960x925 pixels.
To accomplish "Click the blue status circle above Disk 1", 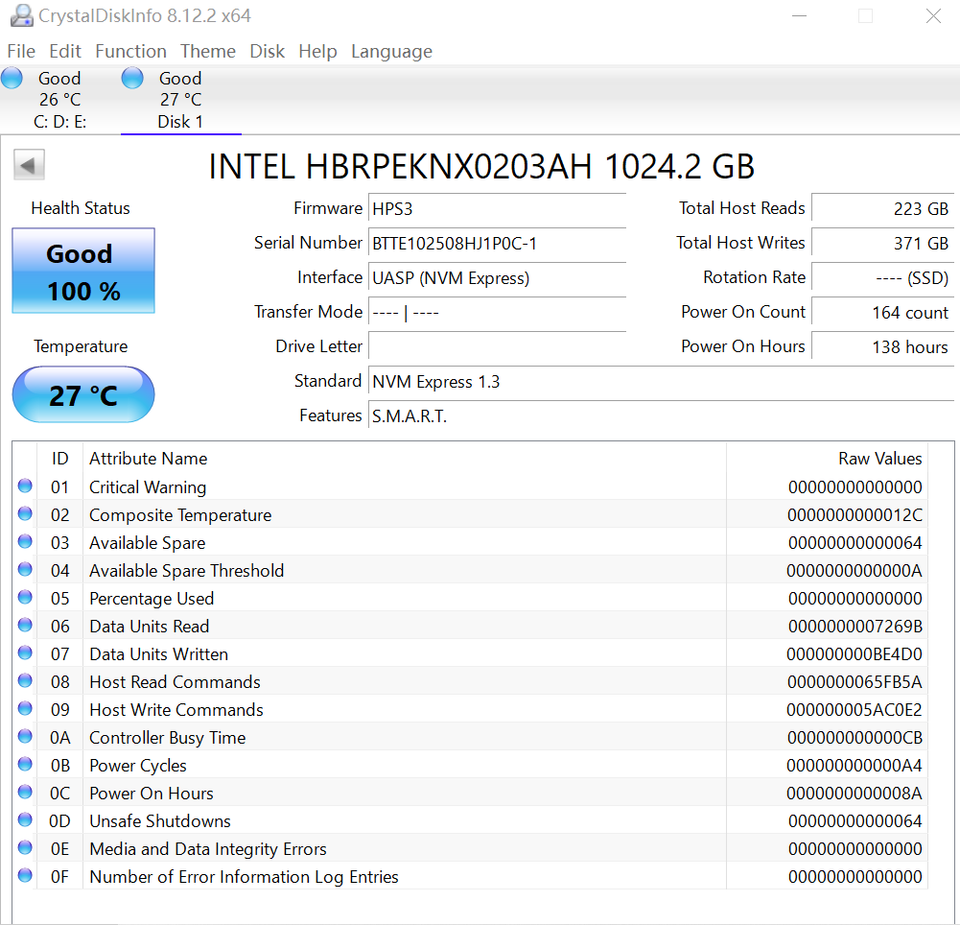I will (x=132, y=77).
